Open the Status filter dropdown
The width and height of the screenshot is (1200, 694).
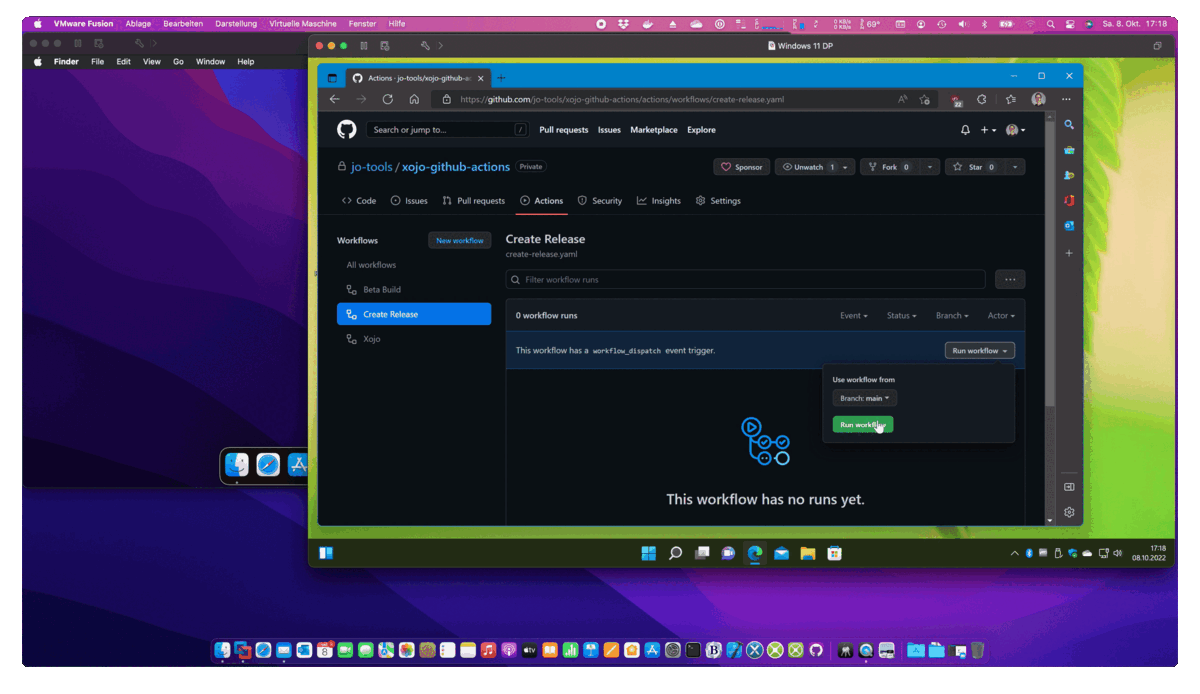click(901, 316)
